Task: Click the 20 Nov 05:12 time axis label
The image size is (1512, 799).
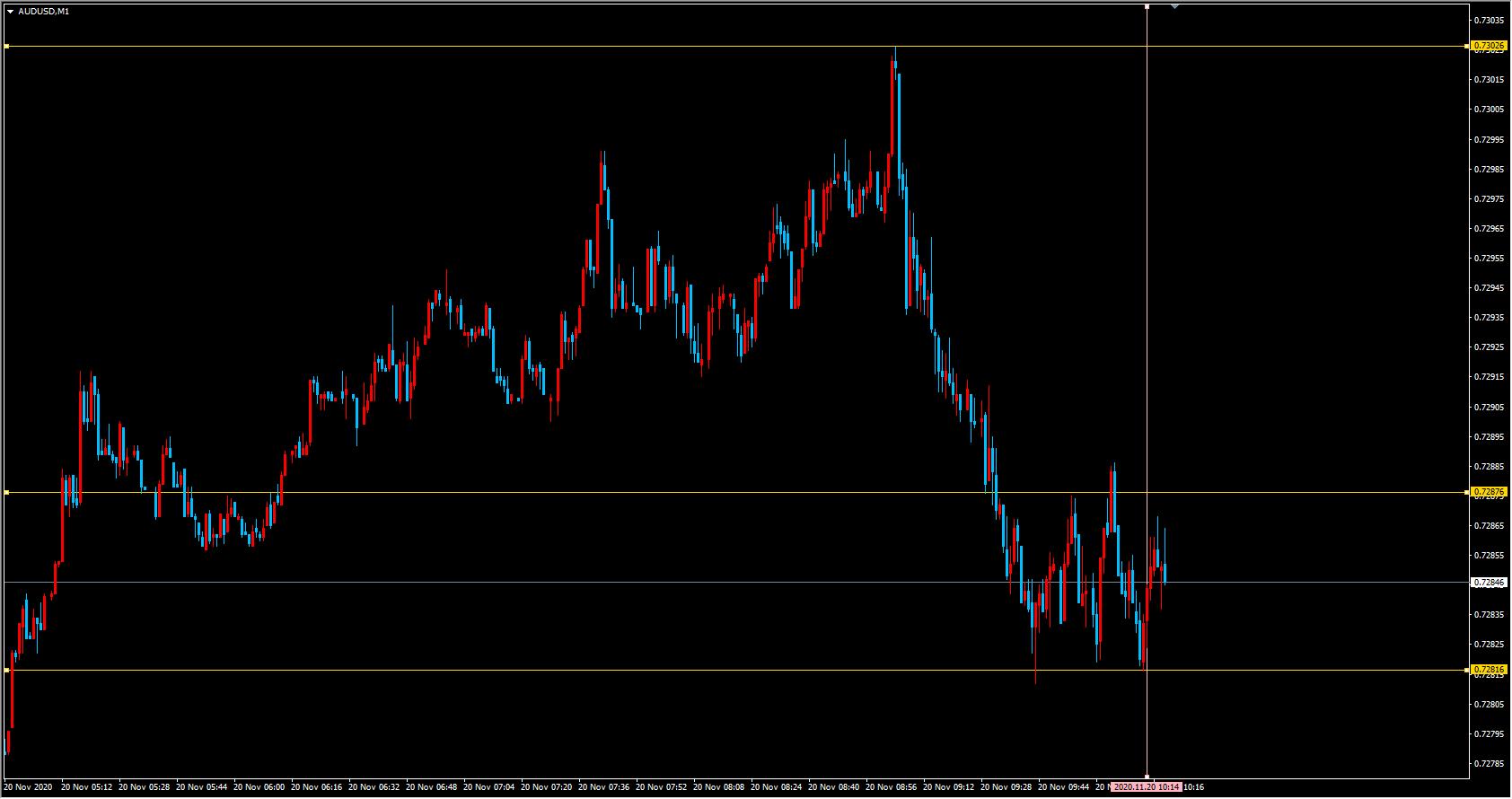Action: click(87, 787)
